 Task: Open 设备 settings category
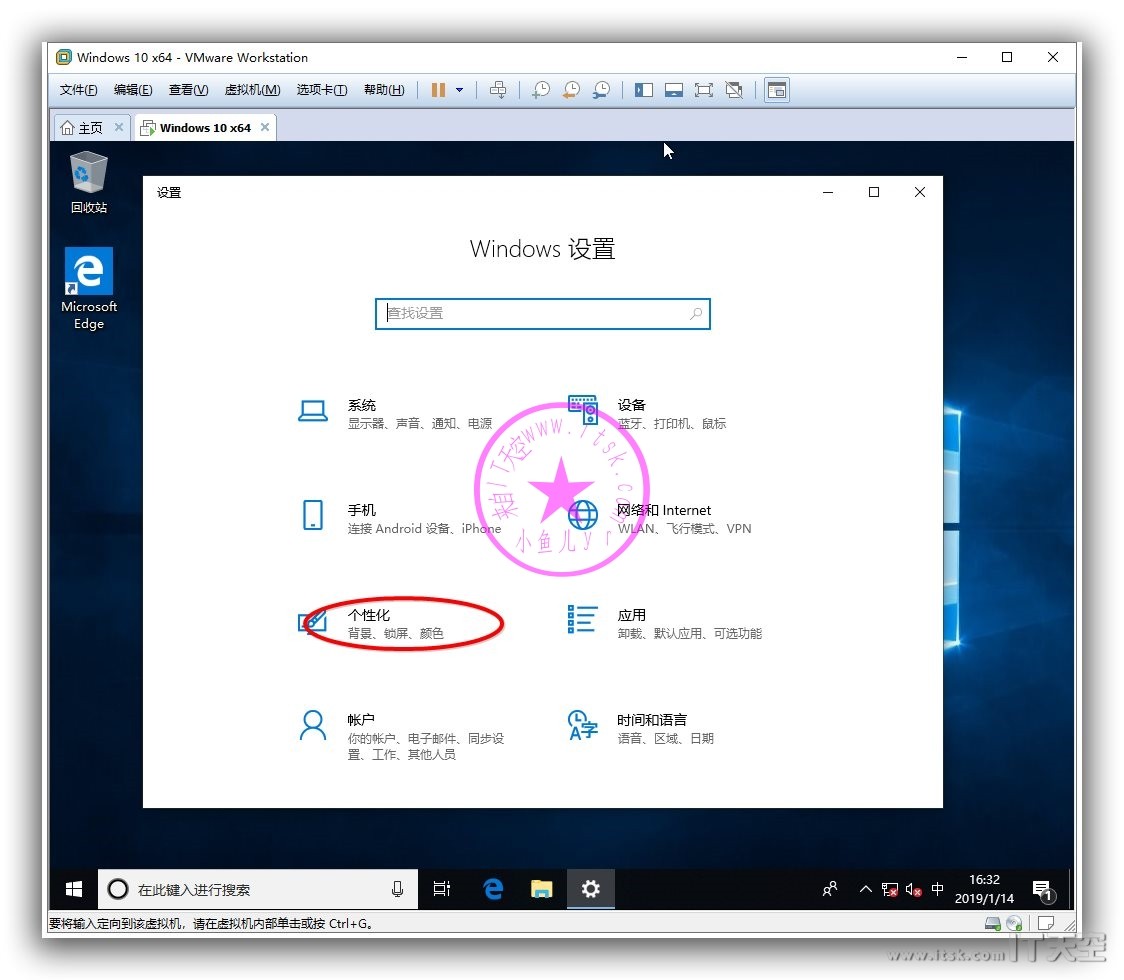point(647,414)
